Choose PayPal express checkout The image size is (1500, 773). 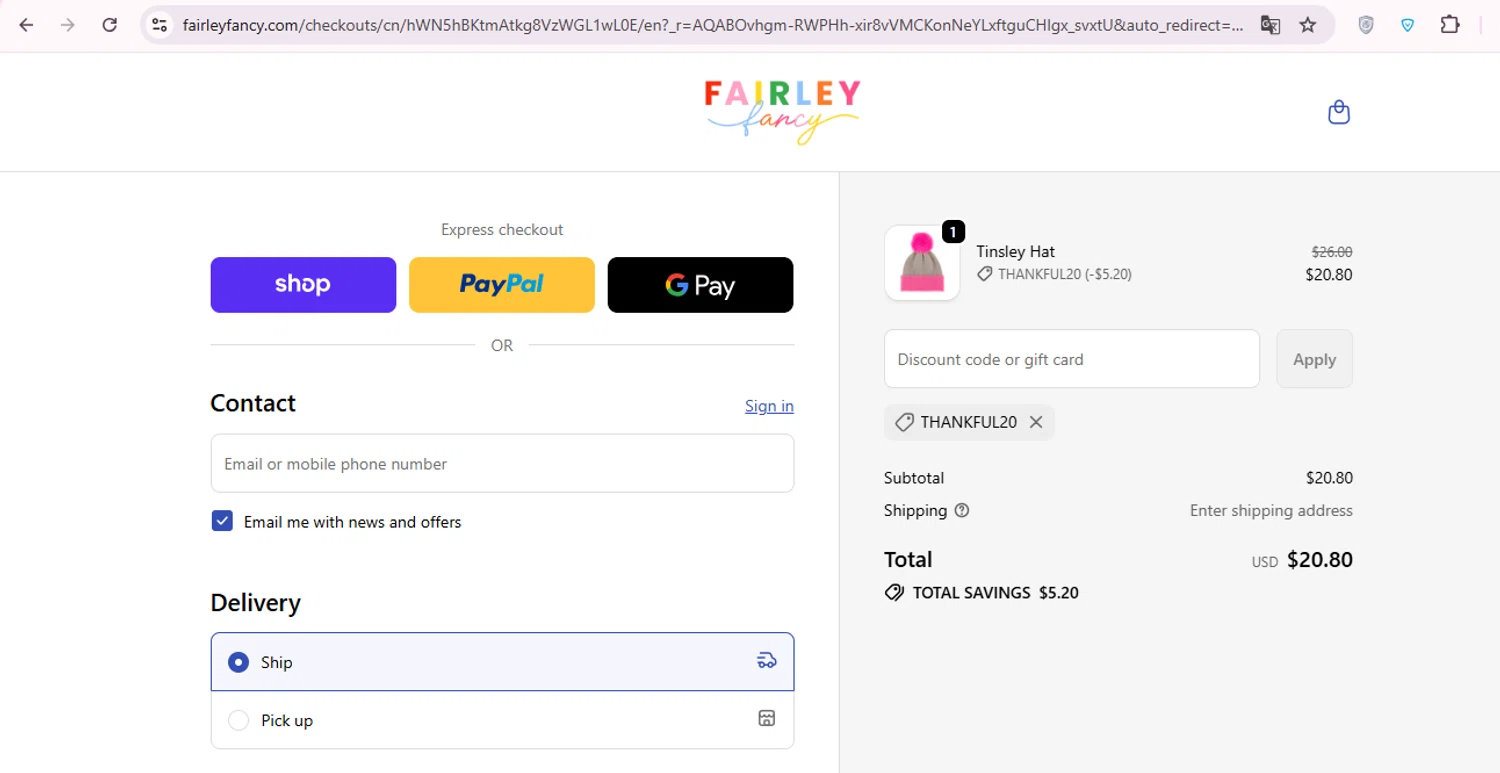click(502, 285)
